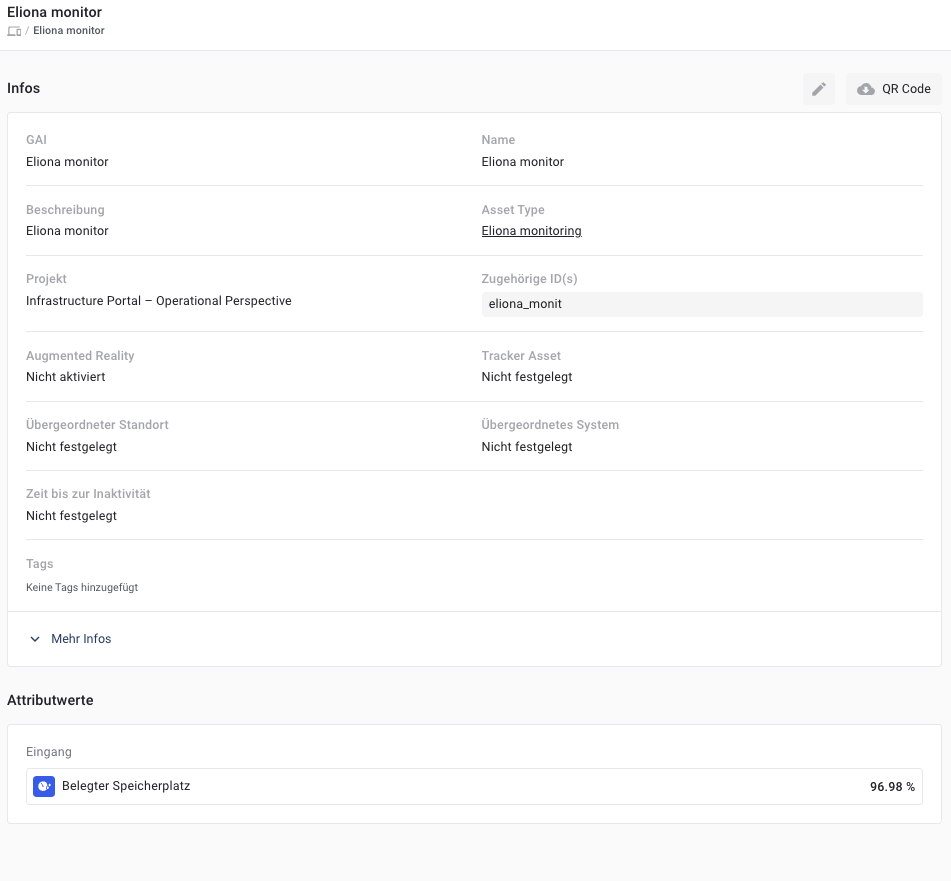
Task: Click the QR Code button label
Action: tap(906, 89)
